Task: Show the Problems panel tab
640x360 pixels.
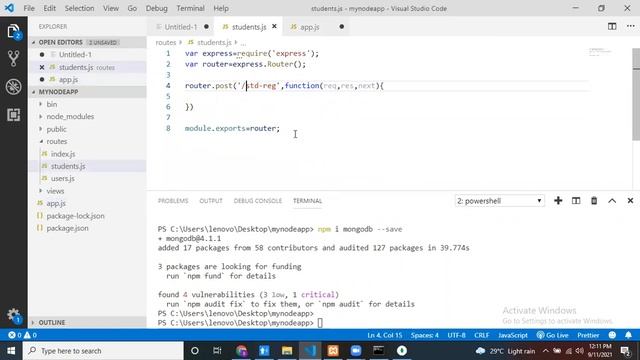Action: [173, 201]
